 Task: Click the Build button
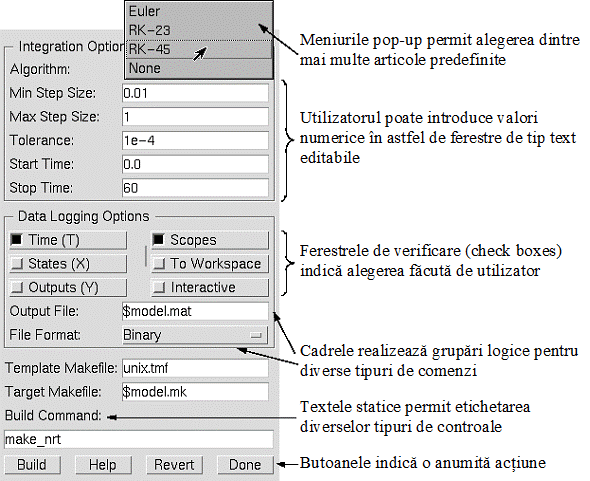[32, 465]
